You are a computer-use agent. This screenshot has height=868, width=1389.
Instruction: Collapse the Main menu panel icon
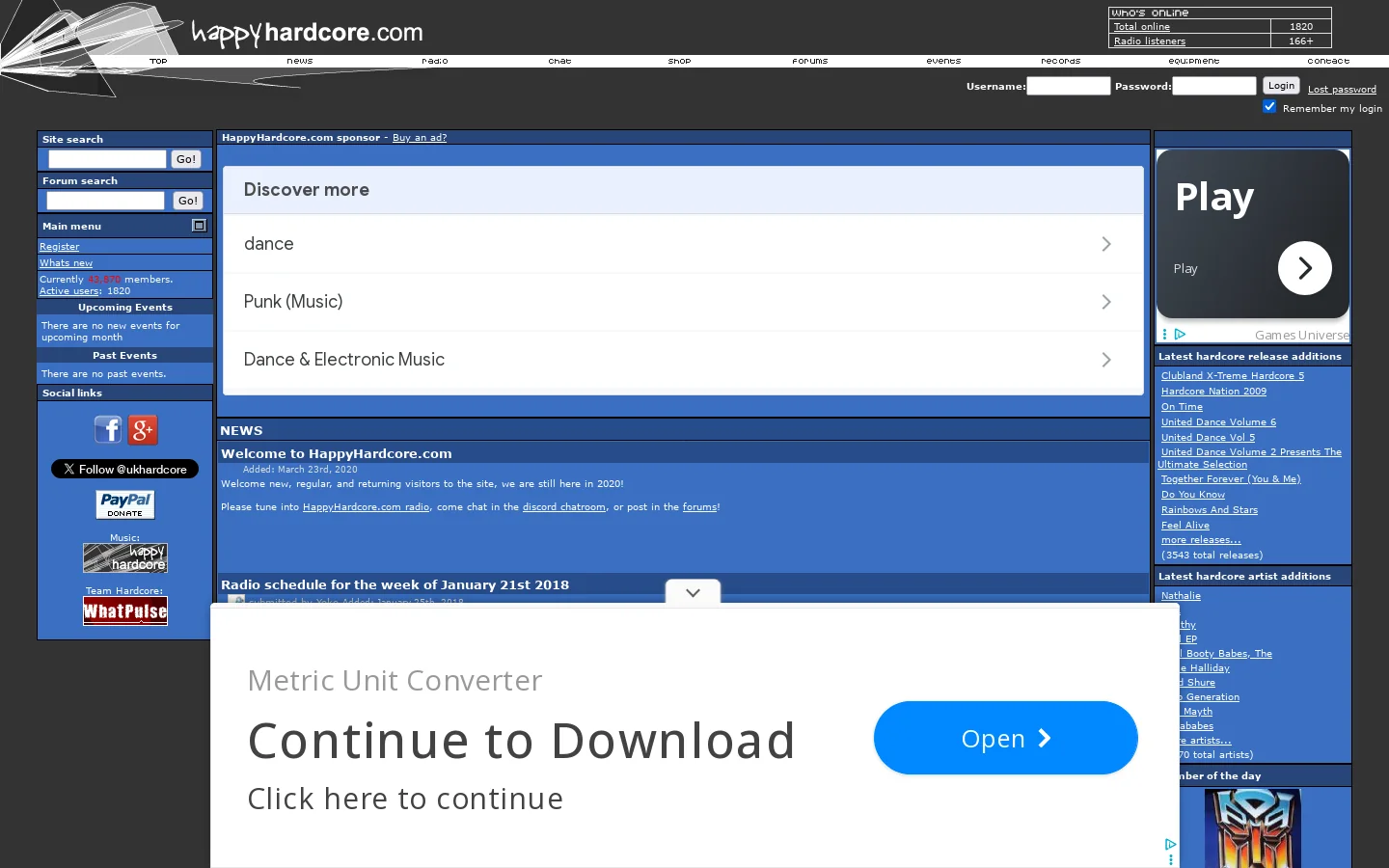[x=199, y=226]
